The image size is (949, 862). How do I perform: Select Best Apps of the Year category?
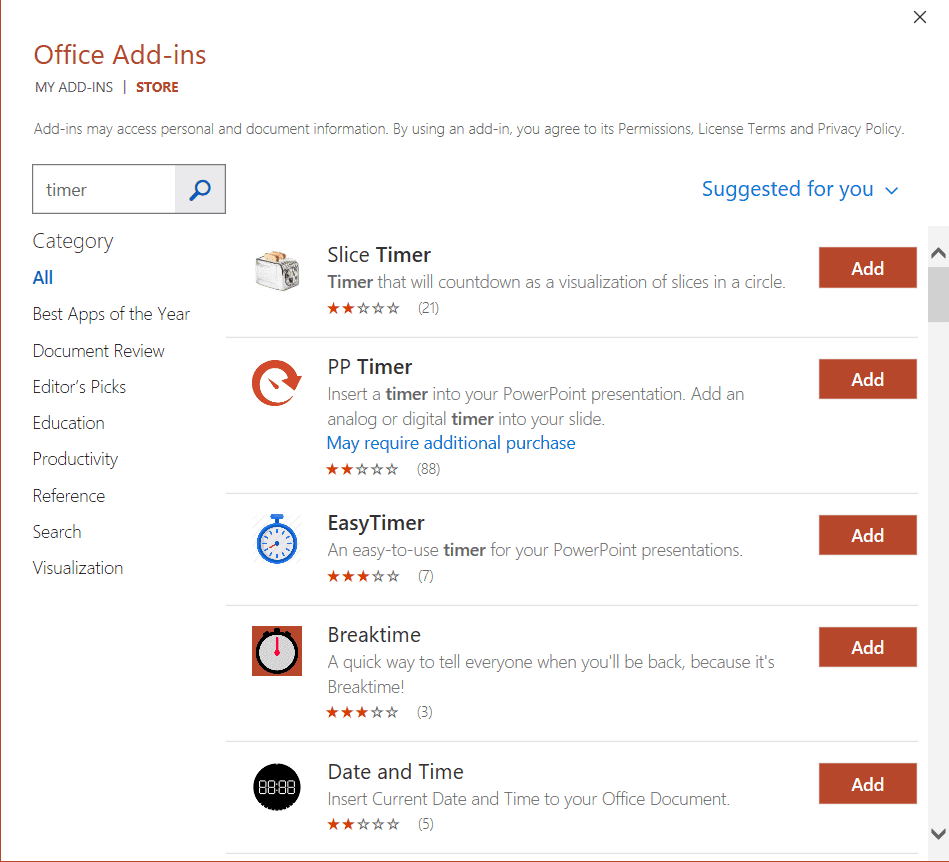(111, 314)
